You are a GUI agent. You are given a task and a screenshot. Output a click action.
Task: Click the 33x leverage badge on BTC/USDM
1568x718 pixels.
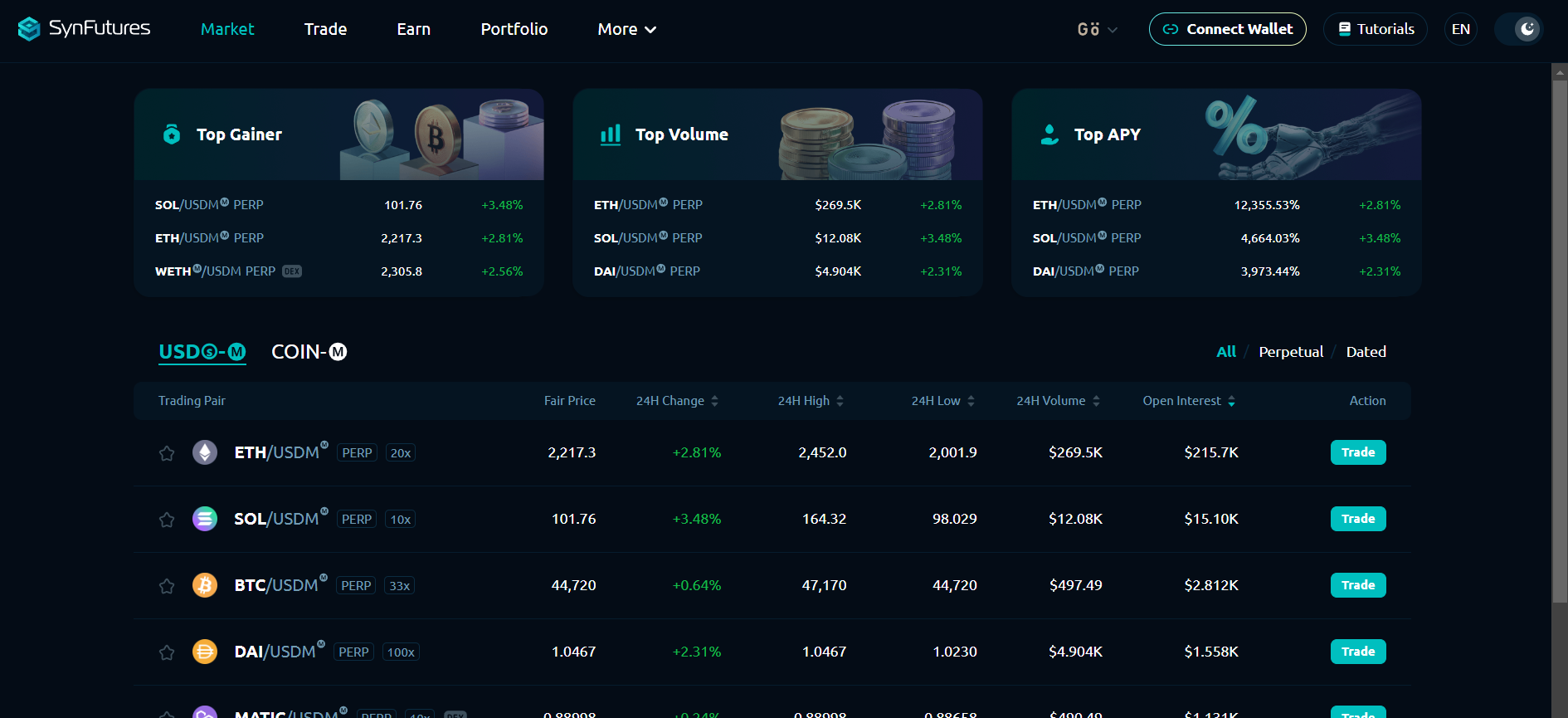tap(400, 586)
